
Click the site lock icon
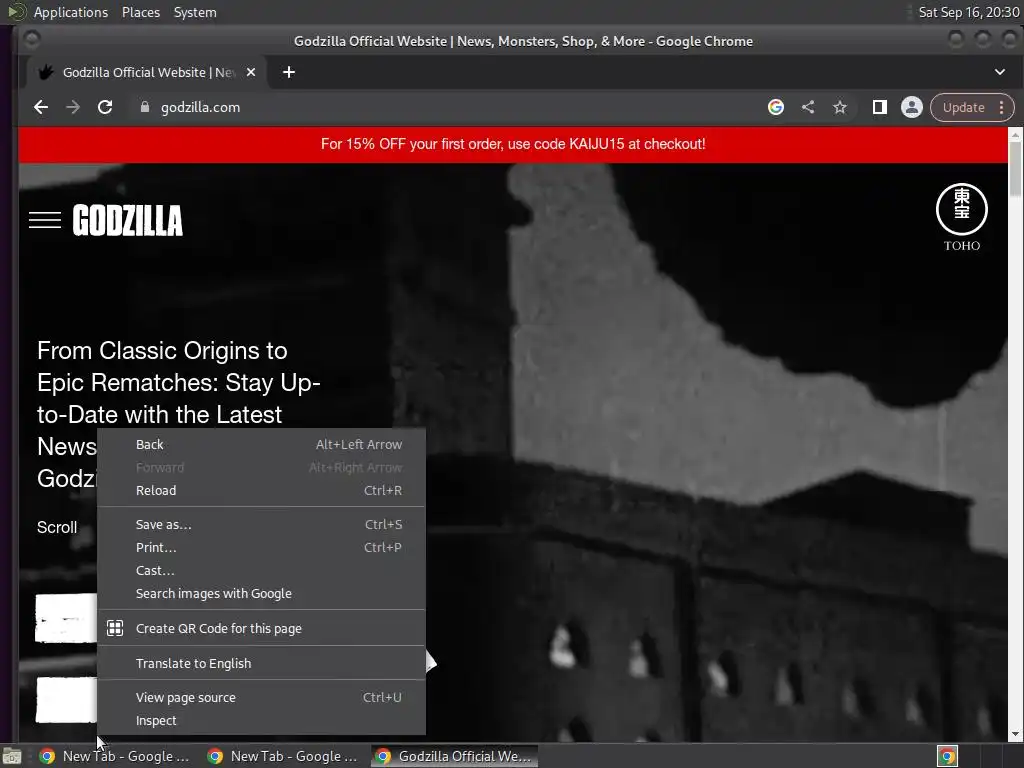point(145,108)
